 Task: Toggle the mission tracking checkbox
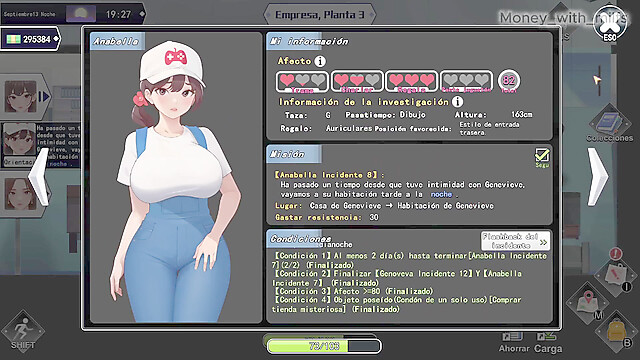(542, 155)
